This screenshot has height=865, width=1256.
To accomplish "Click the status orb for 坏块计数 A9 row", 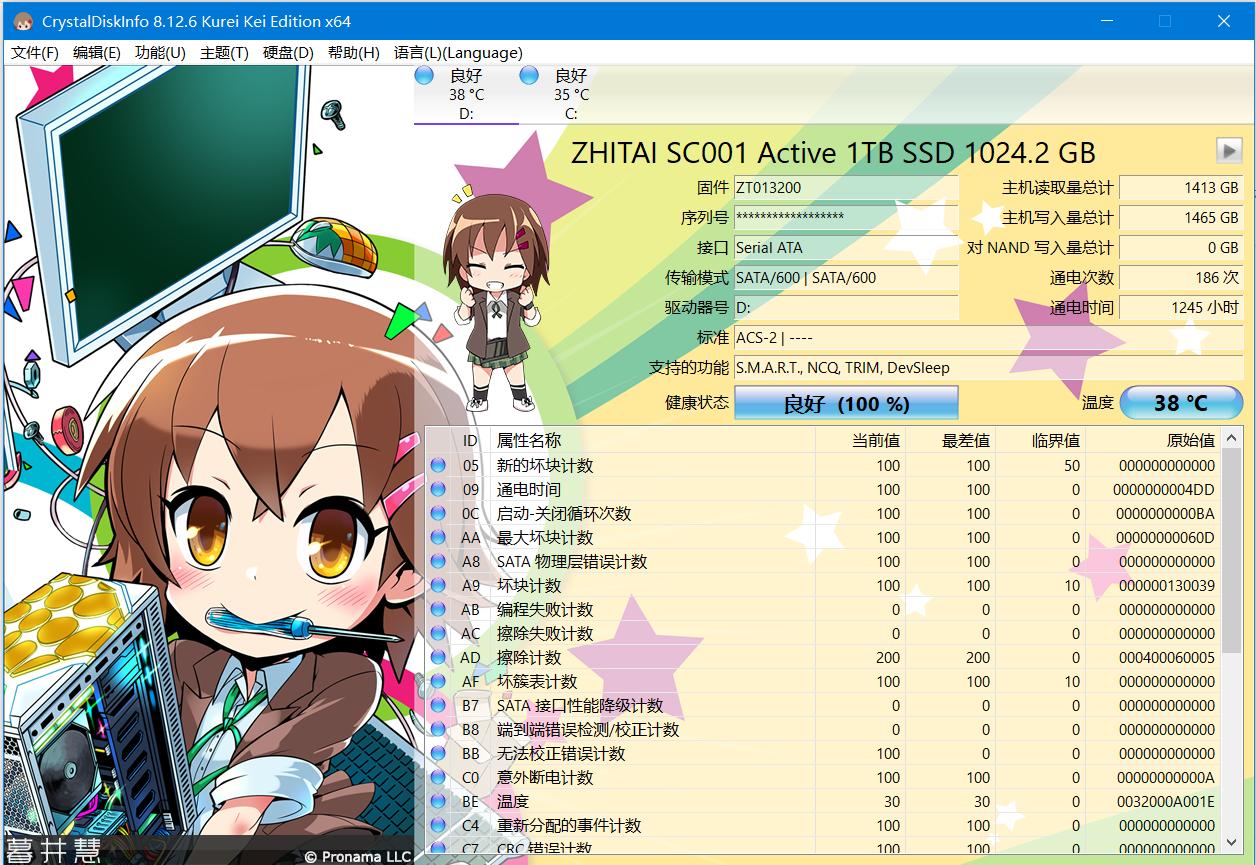I will (x=438, y=585).
